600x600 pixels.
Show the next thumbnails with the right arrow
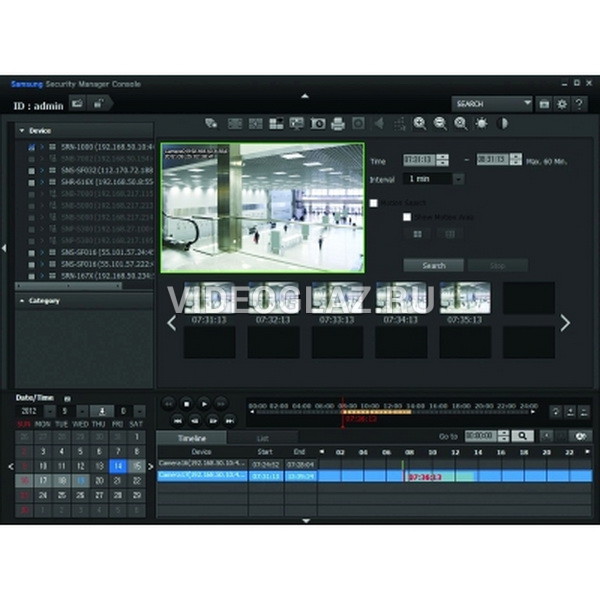click(565, 323)
